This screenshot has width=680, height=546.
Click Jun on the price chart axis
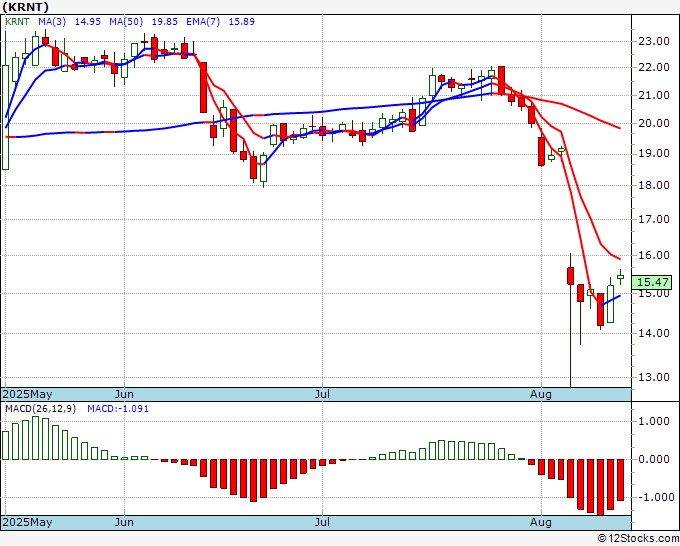coord(124,394)
